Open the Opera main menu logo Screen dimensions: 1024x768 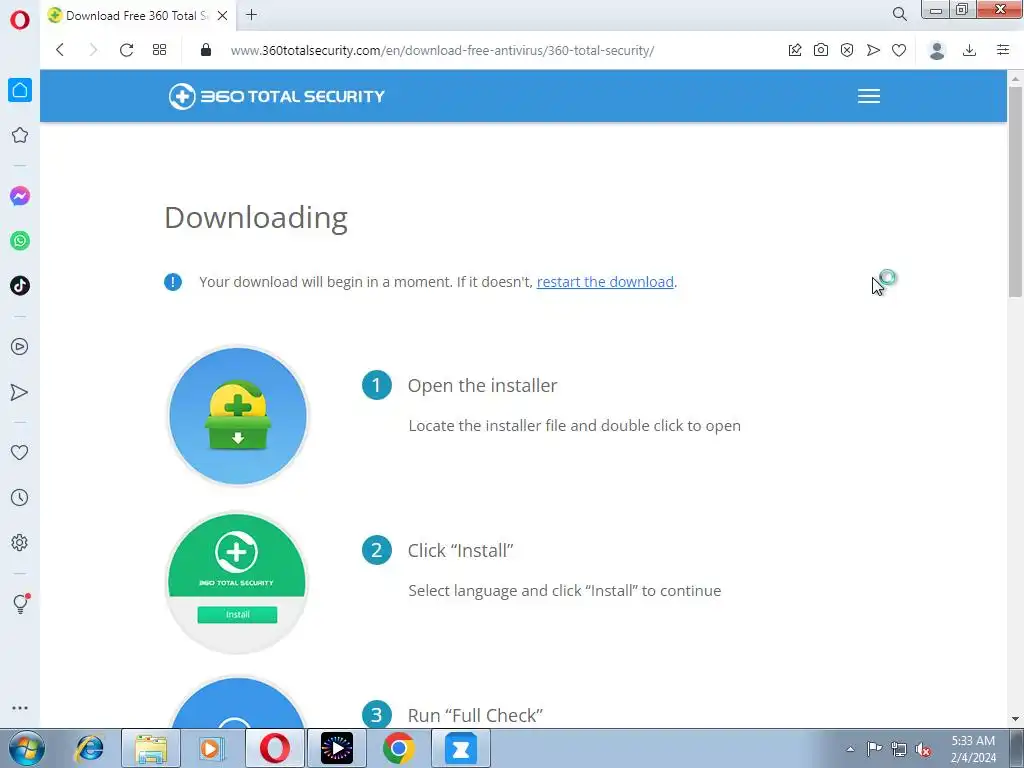point(20,20)
